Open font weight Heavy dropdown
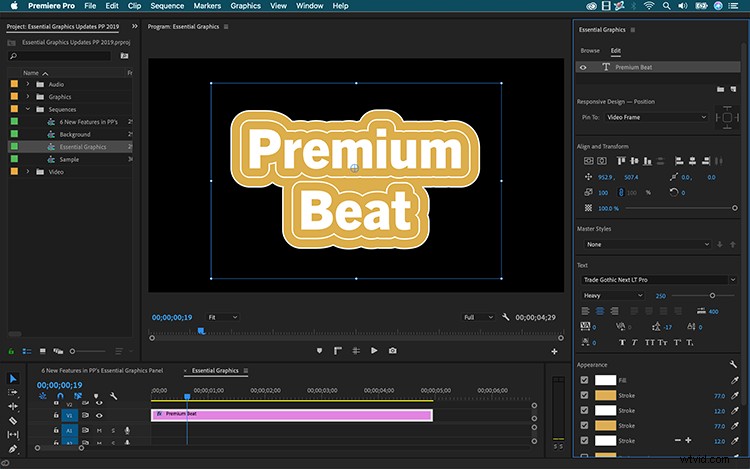This screenshot has width=750, height=469. tap(613, 295)
